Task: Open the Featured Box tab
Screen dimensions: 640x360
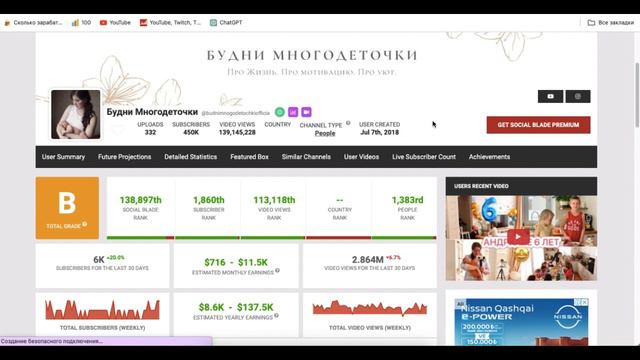Action: pyautogui.click(x=249, y=157)
